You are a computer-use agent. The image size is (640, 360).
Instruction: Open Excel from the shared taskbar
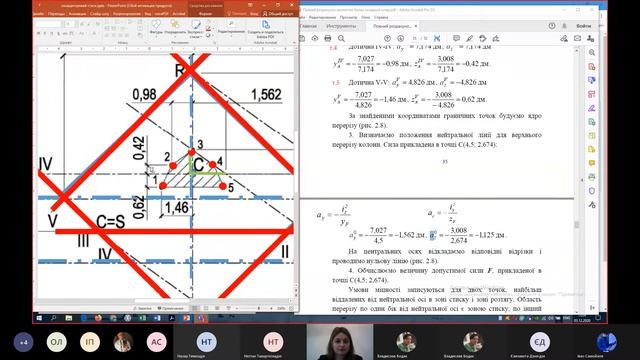click(x=142, y=318)
